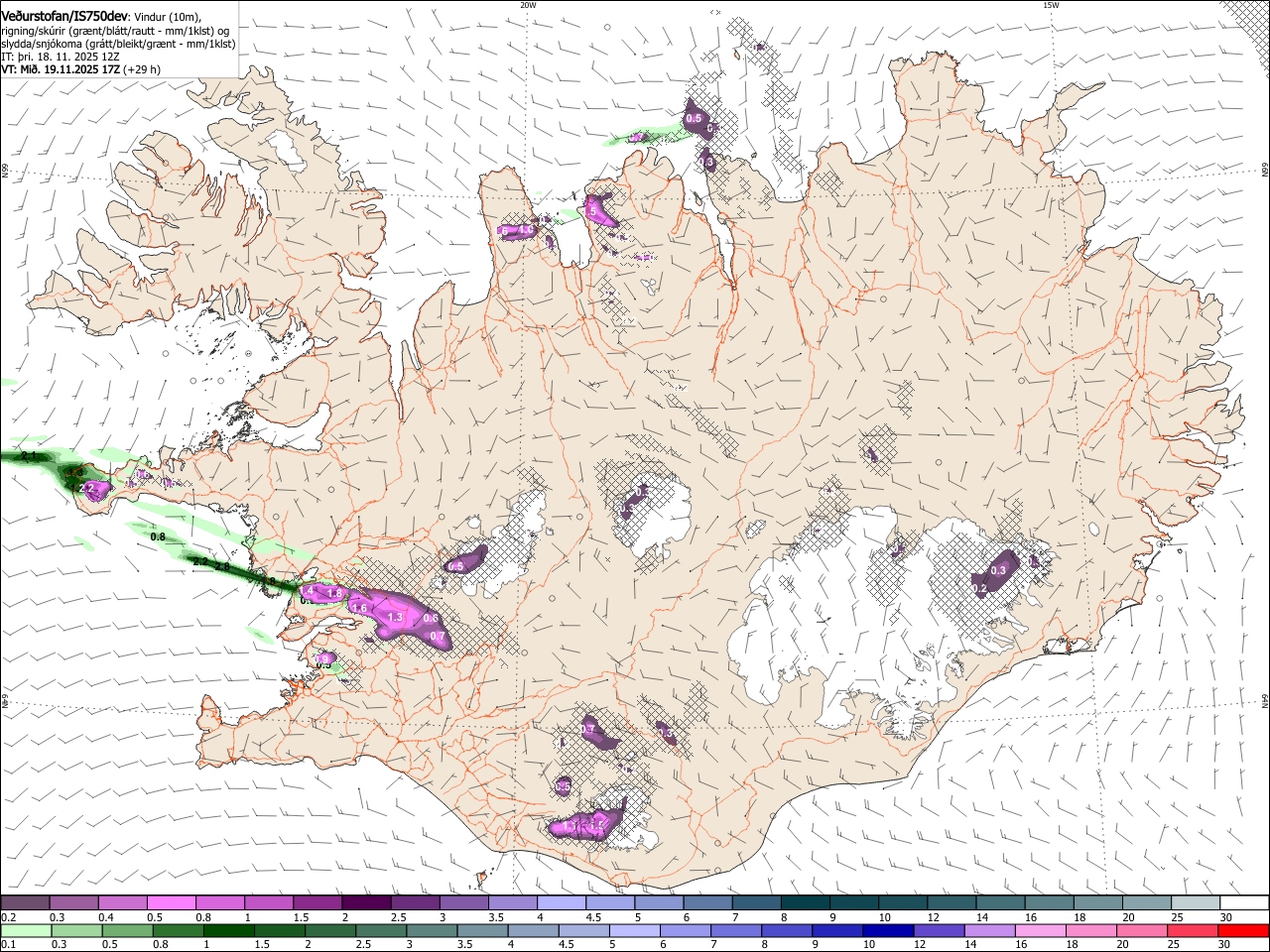Screen dimensions: 1270x952
Task: Click the 15W longitude label
Action: coord(1051,4)
